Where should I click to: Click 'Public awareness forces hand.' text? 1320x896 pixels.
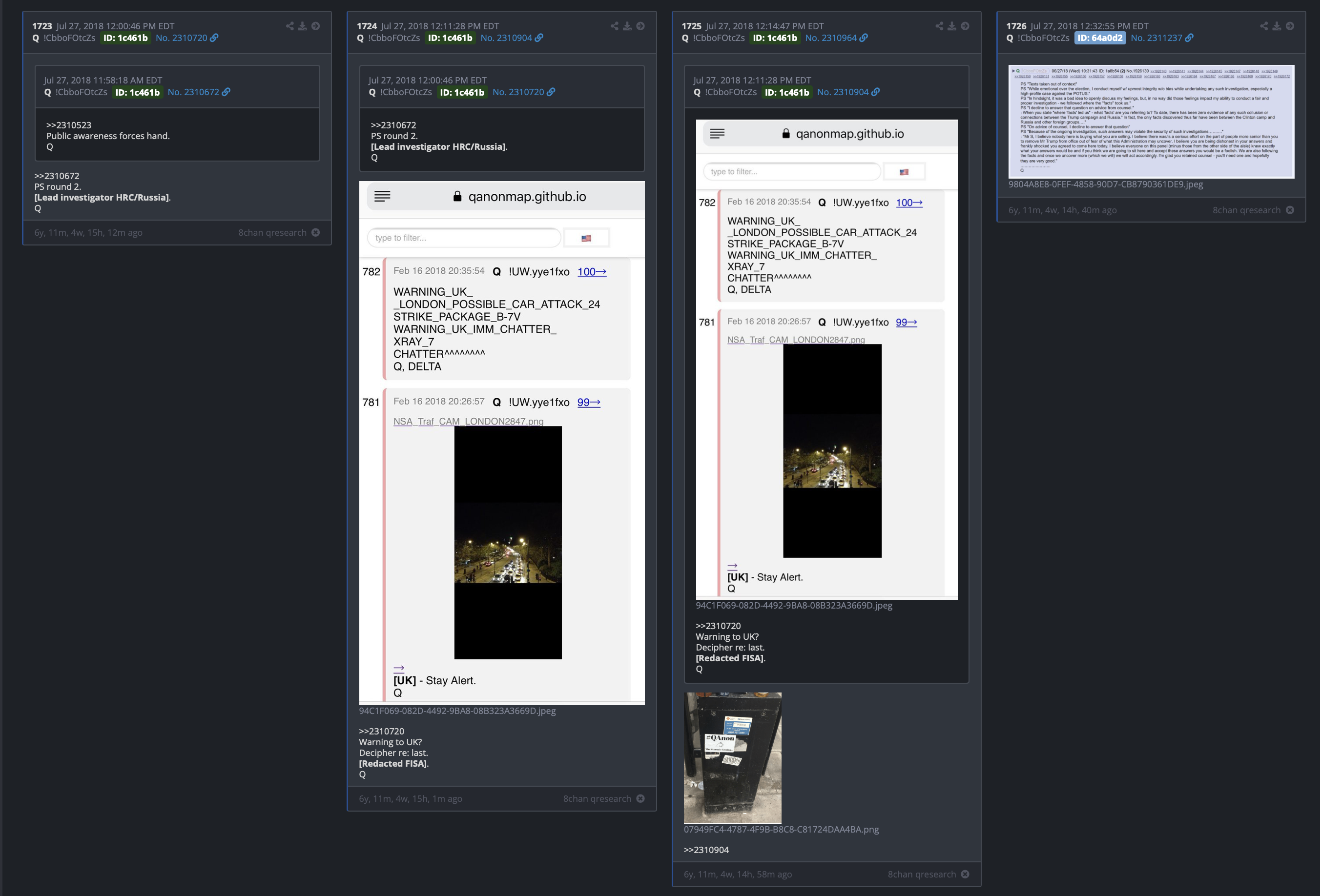point(108,136)
